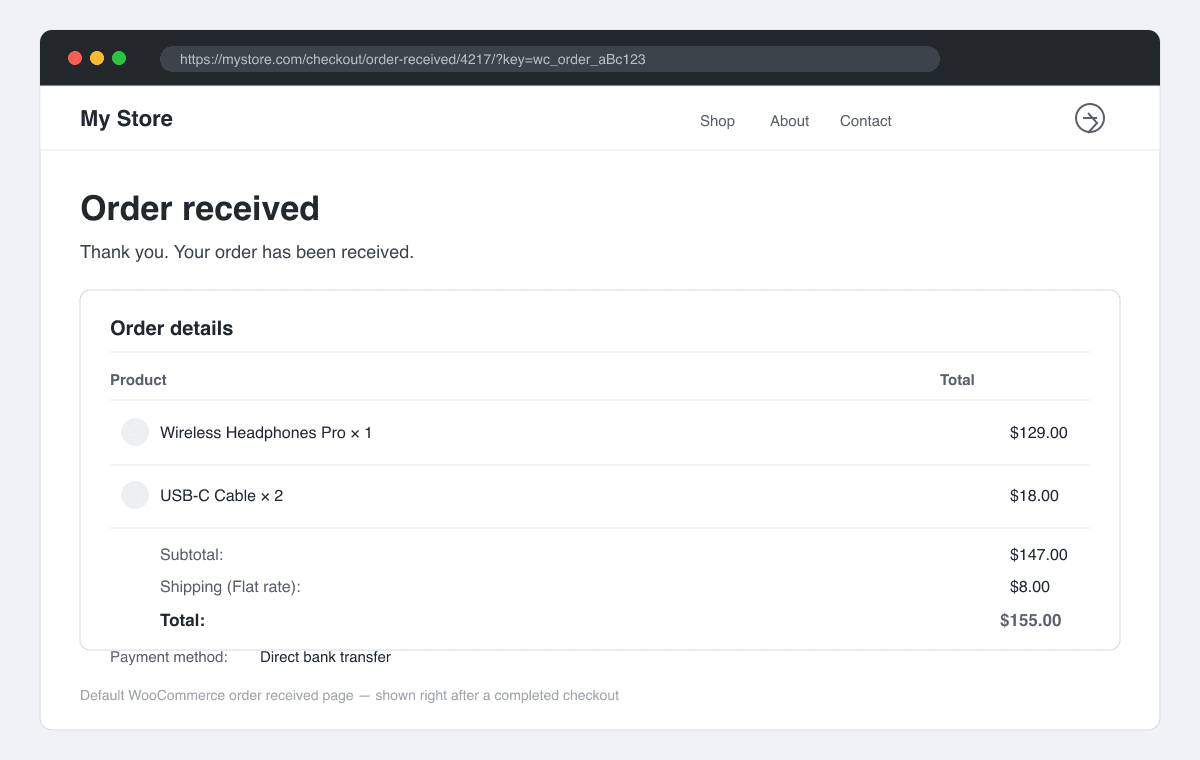1200x760 pixels.
Task: Click the bold Total: label
Action: point(182,620)
